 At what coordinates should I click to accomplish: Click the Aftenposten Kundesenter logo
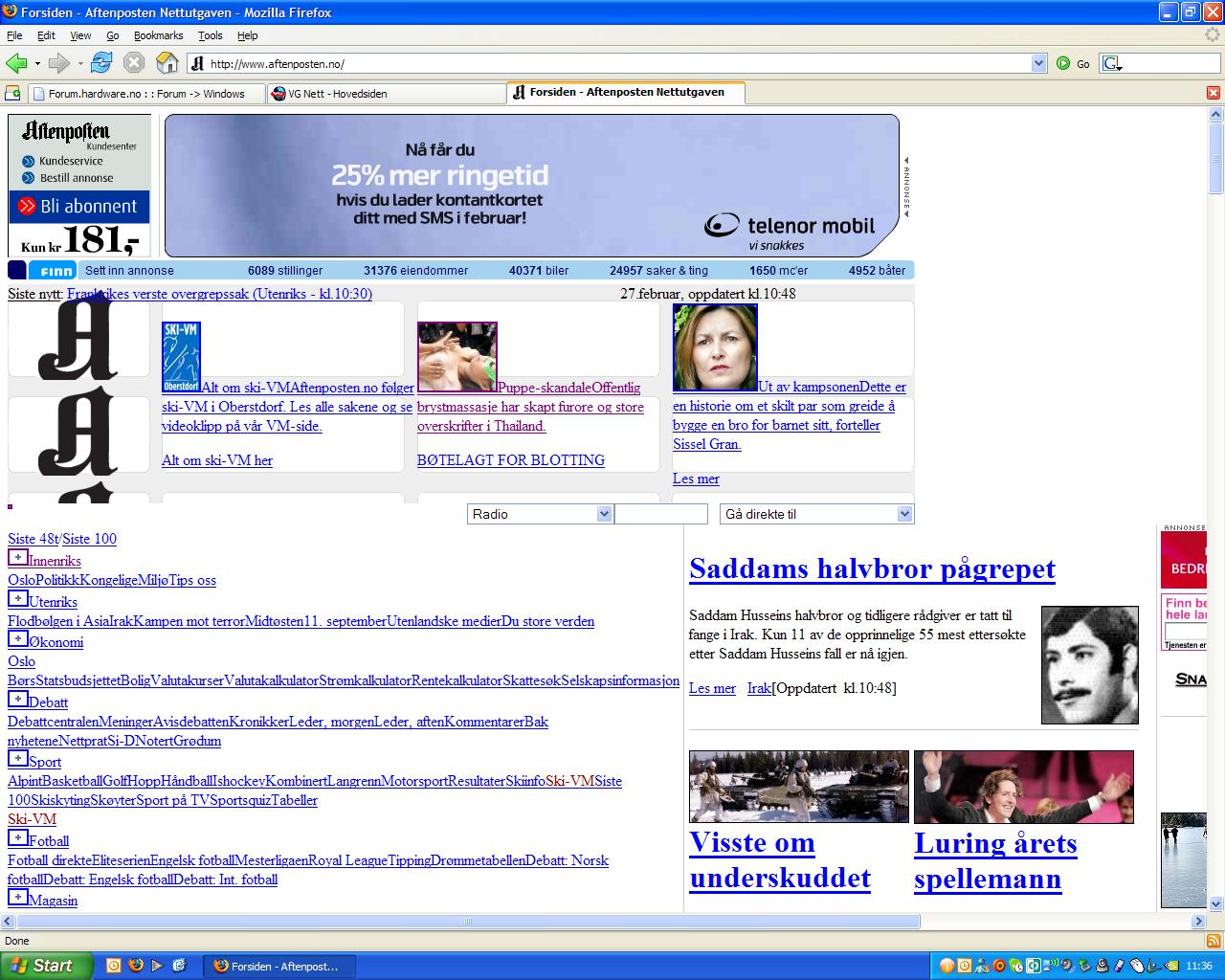tap(79, 134)
